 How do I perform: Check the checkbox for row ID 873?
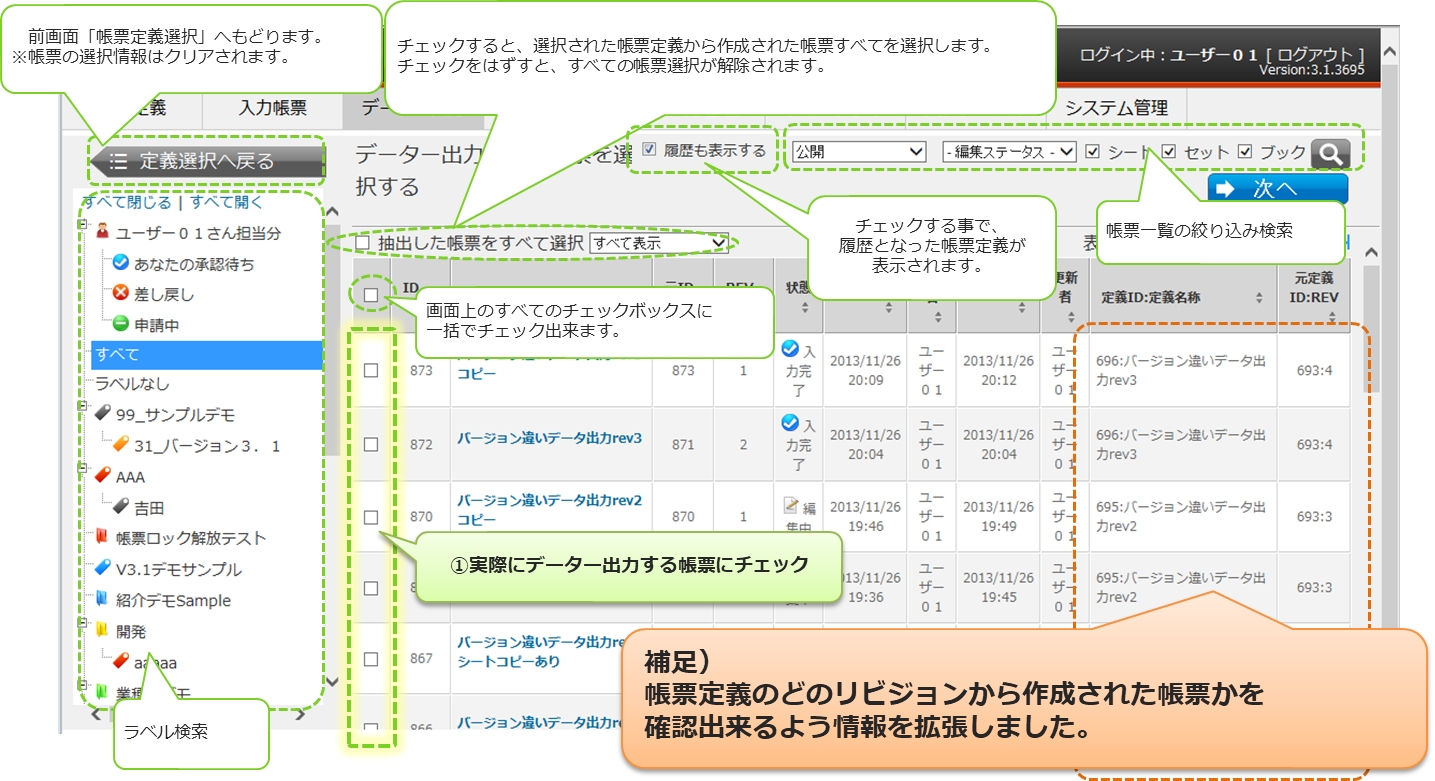[371, 370]
